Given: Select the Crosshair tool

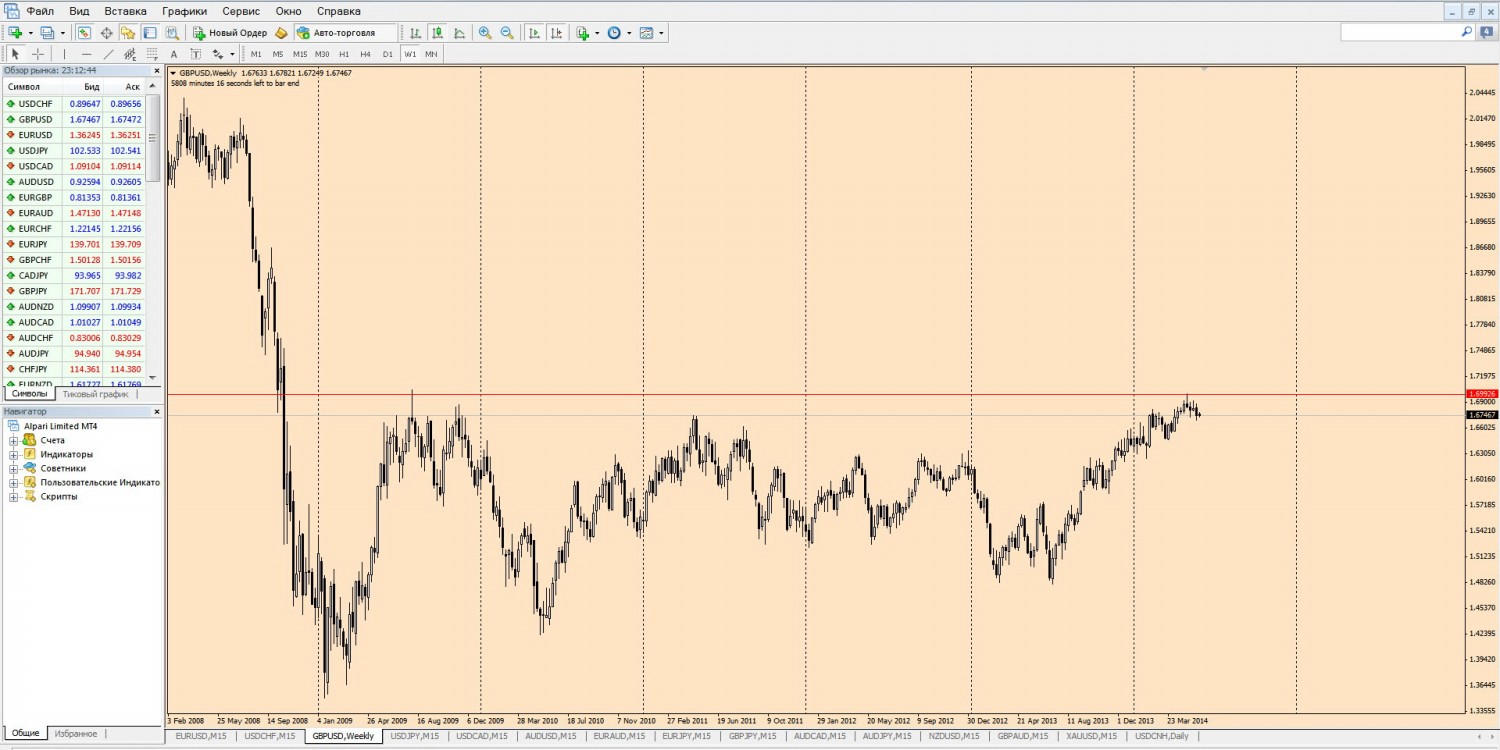Looking at the screenshot, I should pyautogui.click(x=38, y=54).
